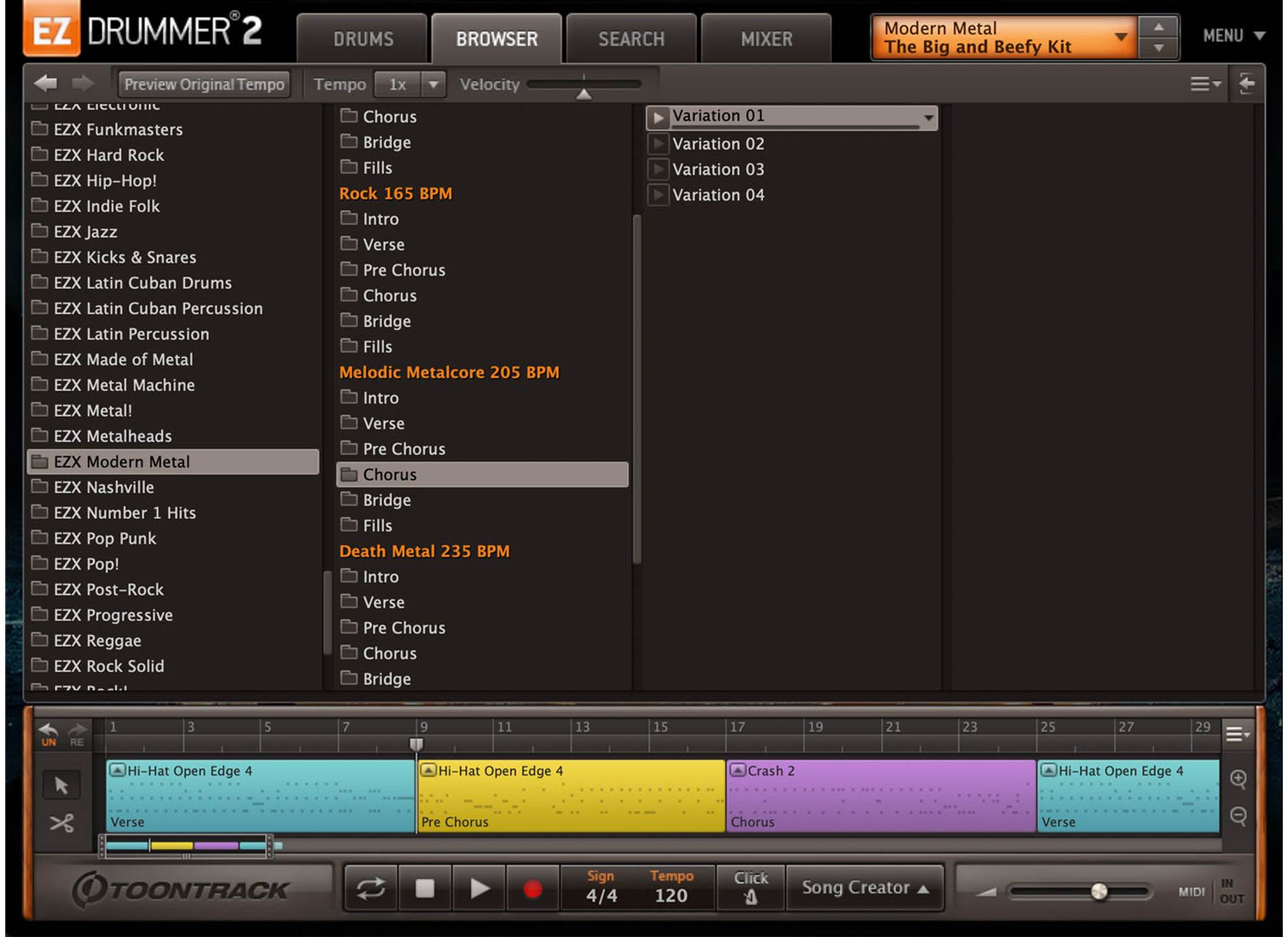Screen dimensions: 1288x937
Task: Navigate back with the left arrow
Action: [x=46, y=84]
